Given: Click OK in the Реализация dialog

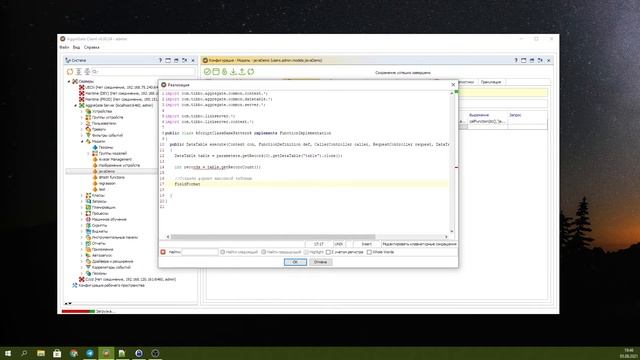Looking at the screenshot, I should pos(295,262).
